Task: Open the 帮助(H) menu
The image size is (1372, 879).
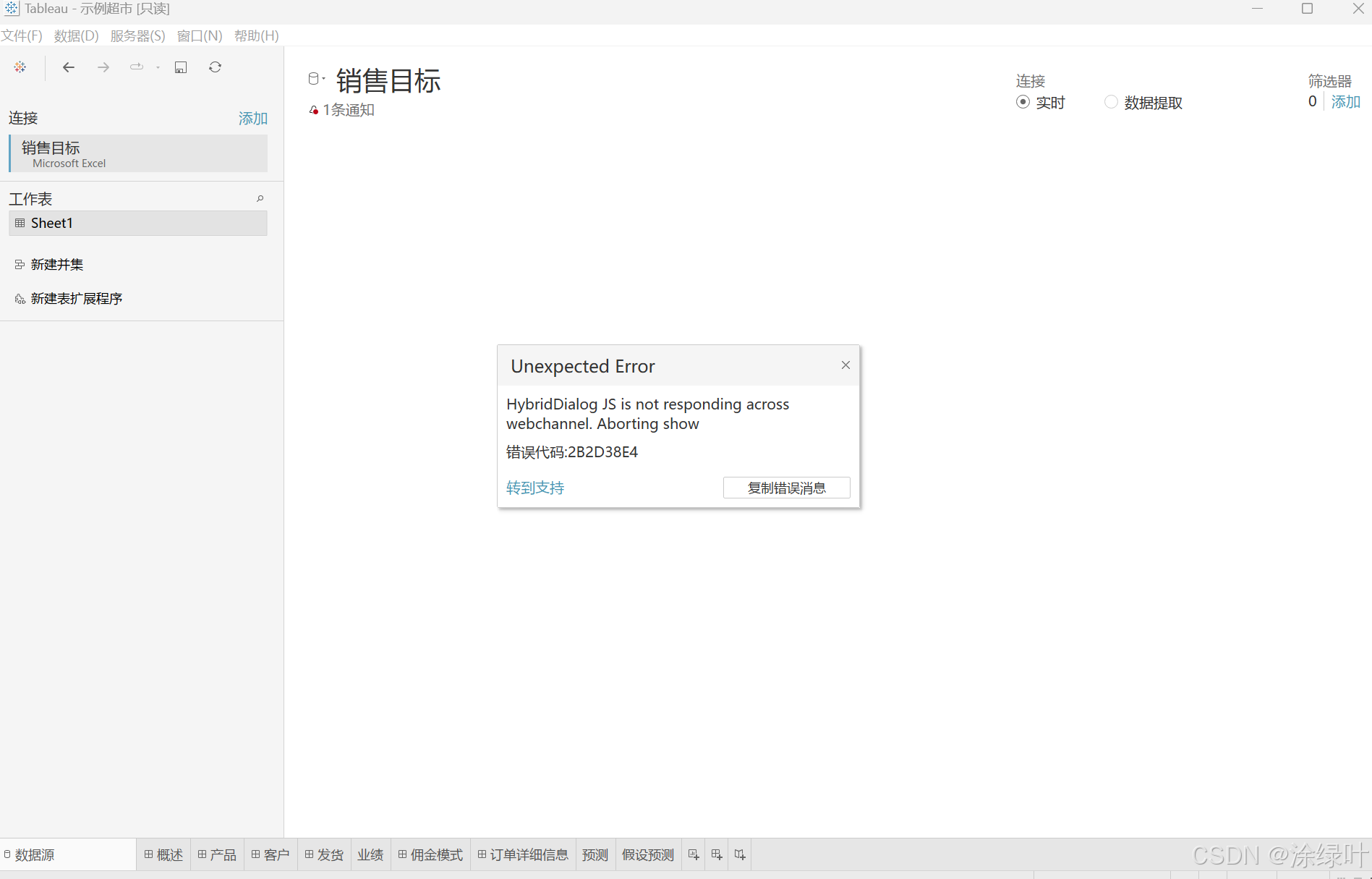Action: pos(257,35)
